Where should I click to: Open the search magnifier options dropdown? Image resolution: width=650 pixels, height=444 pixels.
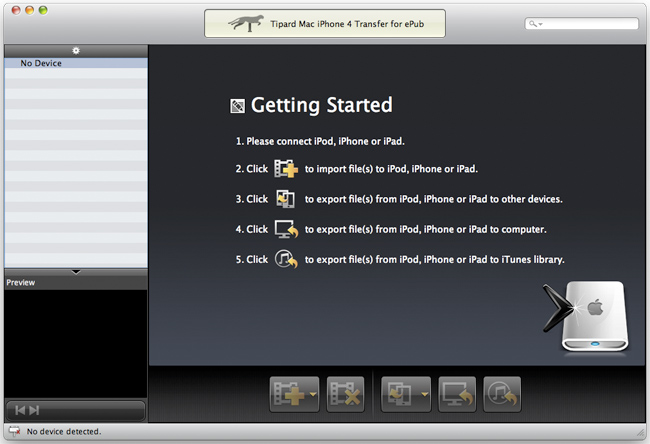535,24
